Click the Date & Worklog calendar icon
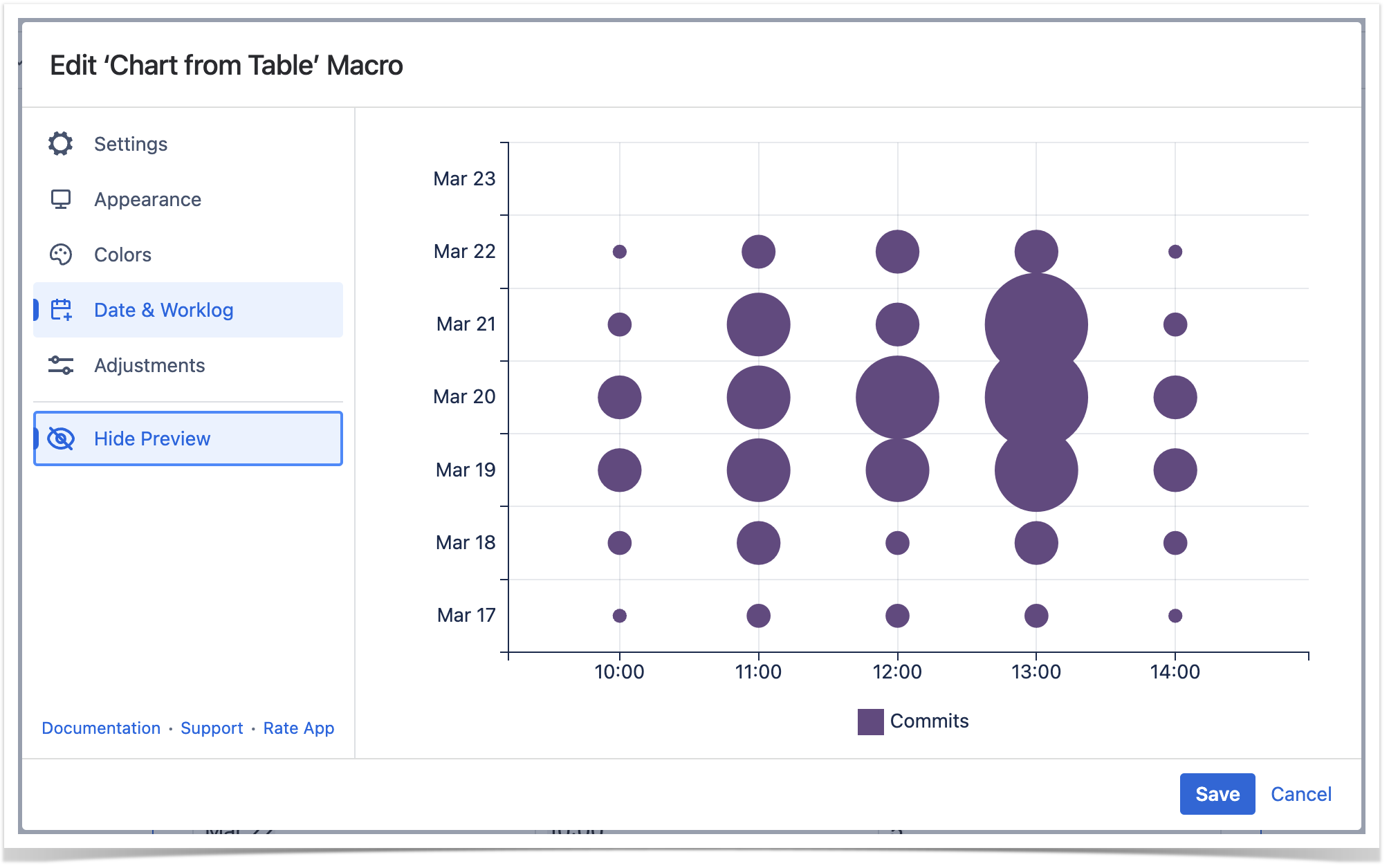The image size is (1389, 868). [61, 310]
